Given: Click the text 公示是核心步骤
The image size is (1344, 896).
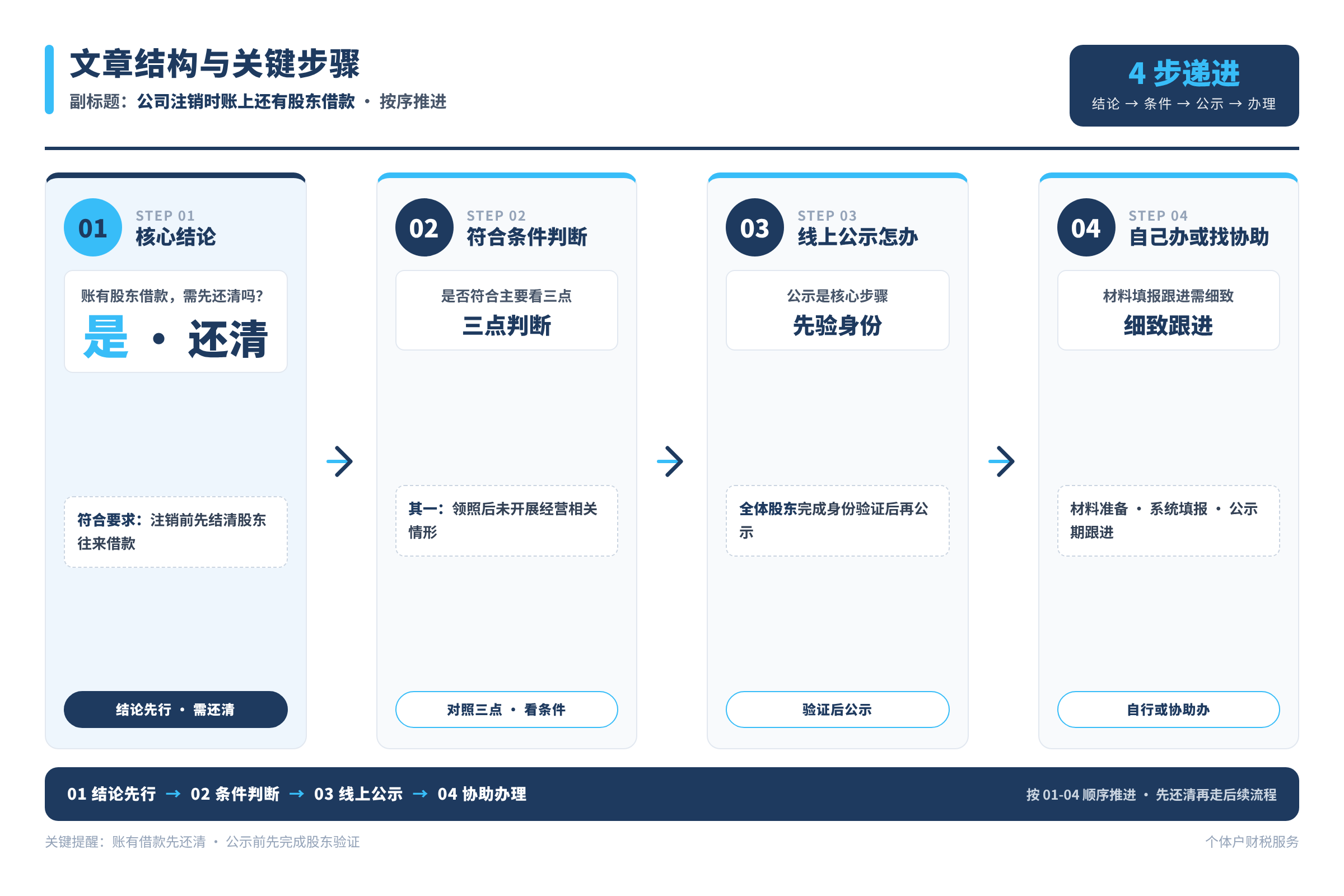Looking at the screenshot, I should click(x=837, y=296).
